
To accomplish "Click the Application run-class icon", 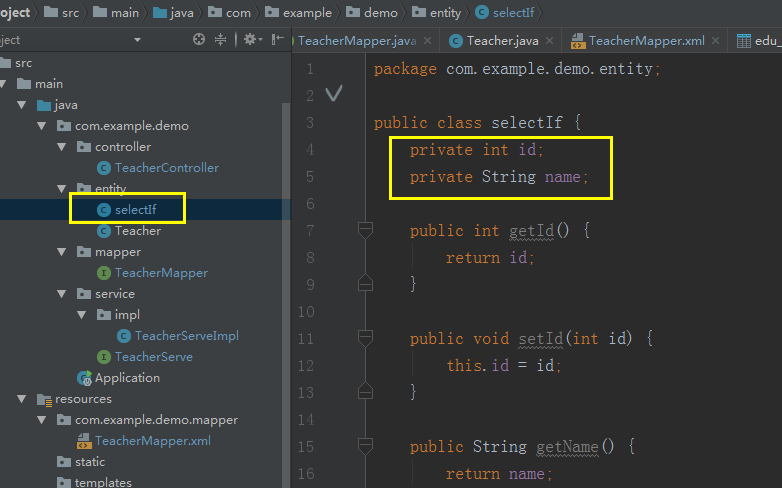I will click(84, 378).
